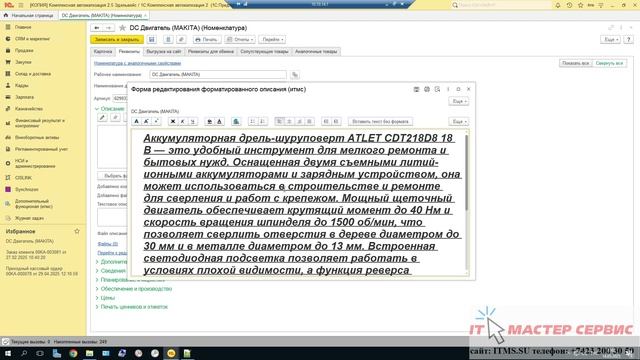Open background highlight color picker
Image resolution: width=640 pixels, height=360 pixels.
coord(209,122)
